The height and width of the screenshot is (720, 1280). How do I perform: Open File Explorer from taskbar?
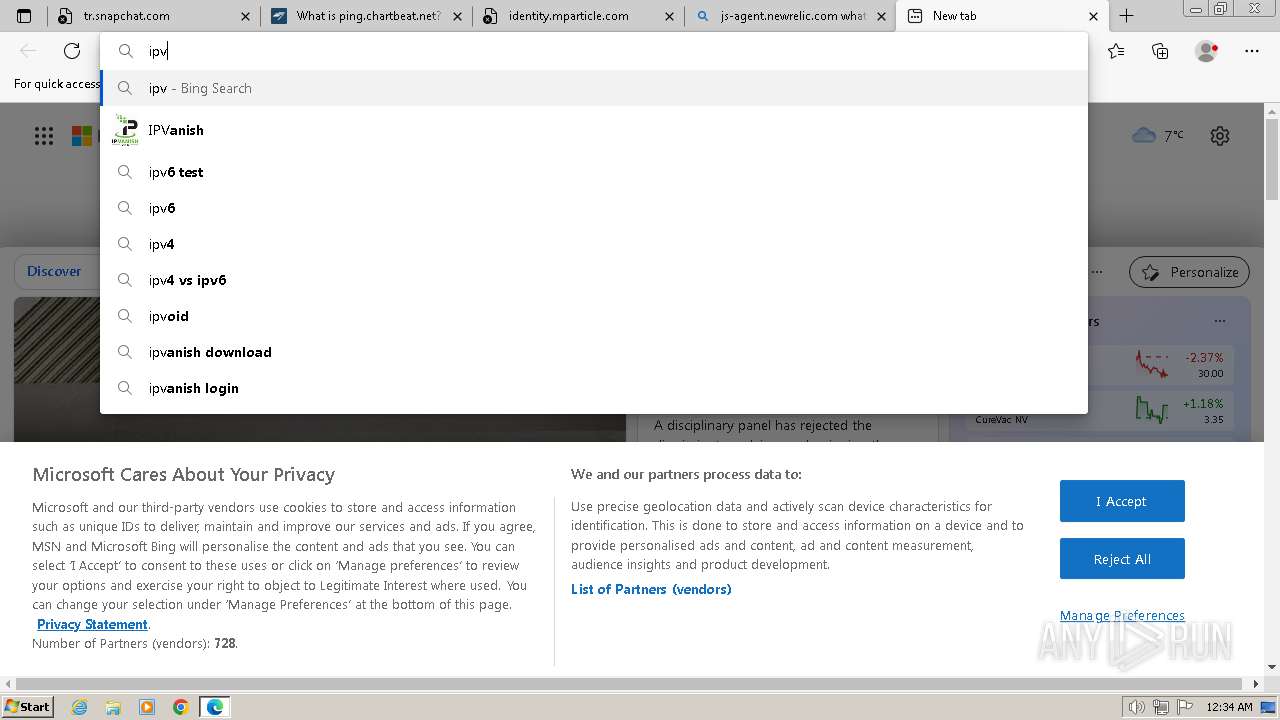[113, 707]
